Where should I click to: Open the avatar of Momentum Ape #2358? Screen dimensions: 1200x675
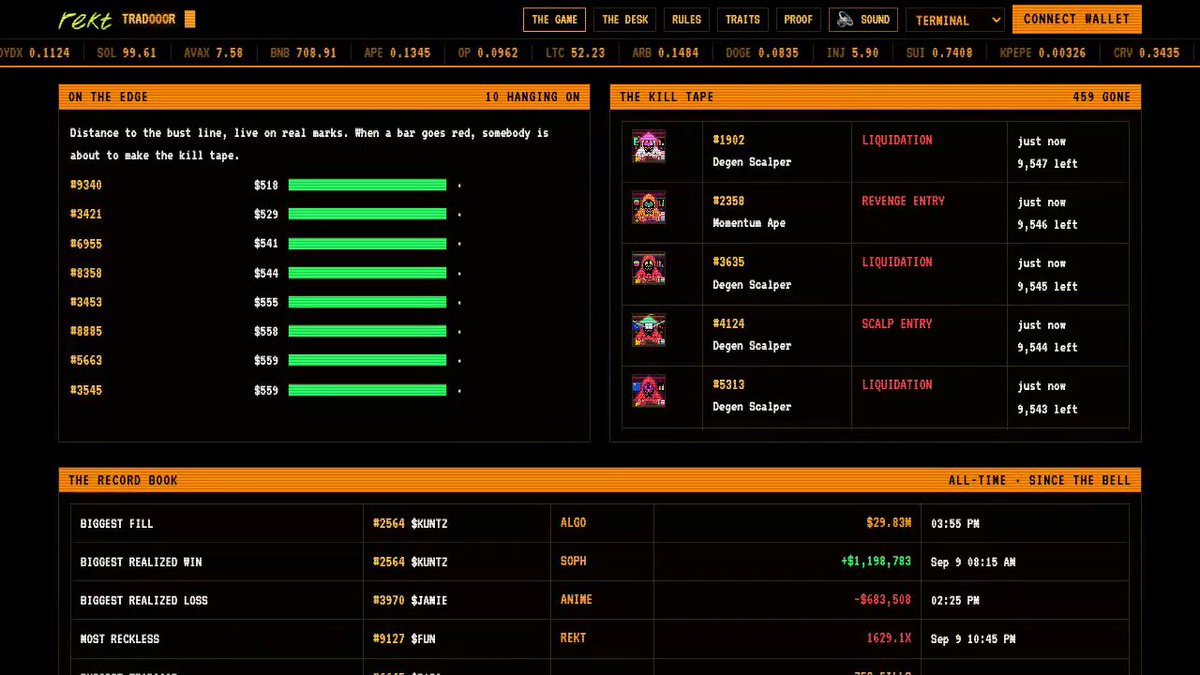pyautogui.click(x=649, y=207)
